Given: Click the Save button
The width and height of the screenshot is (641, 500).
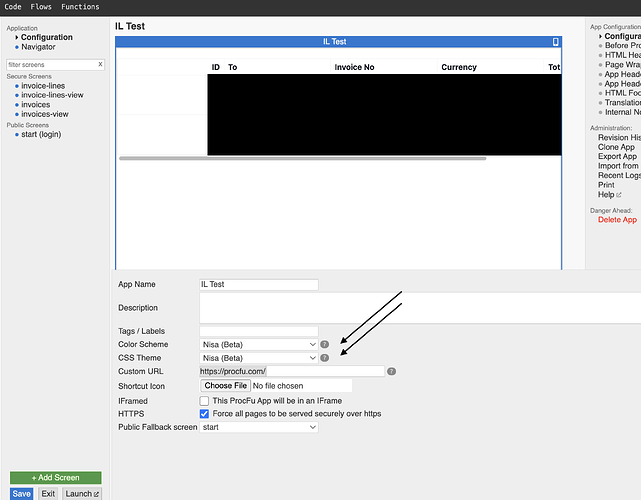Looking at the screenshot, I should (21, 494).
